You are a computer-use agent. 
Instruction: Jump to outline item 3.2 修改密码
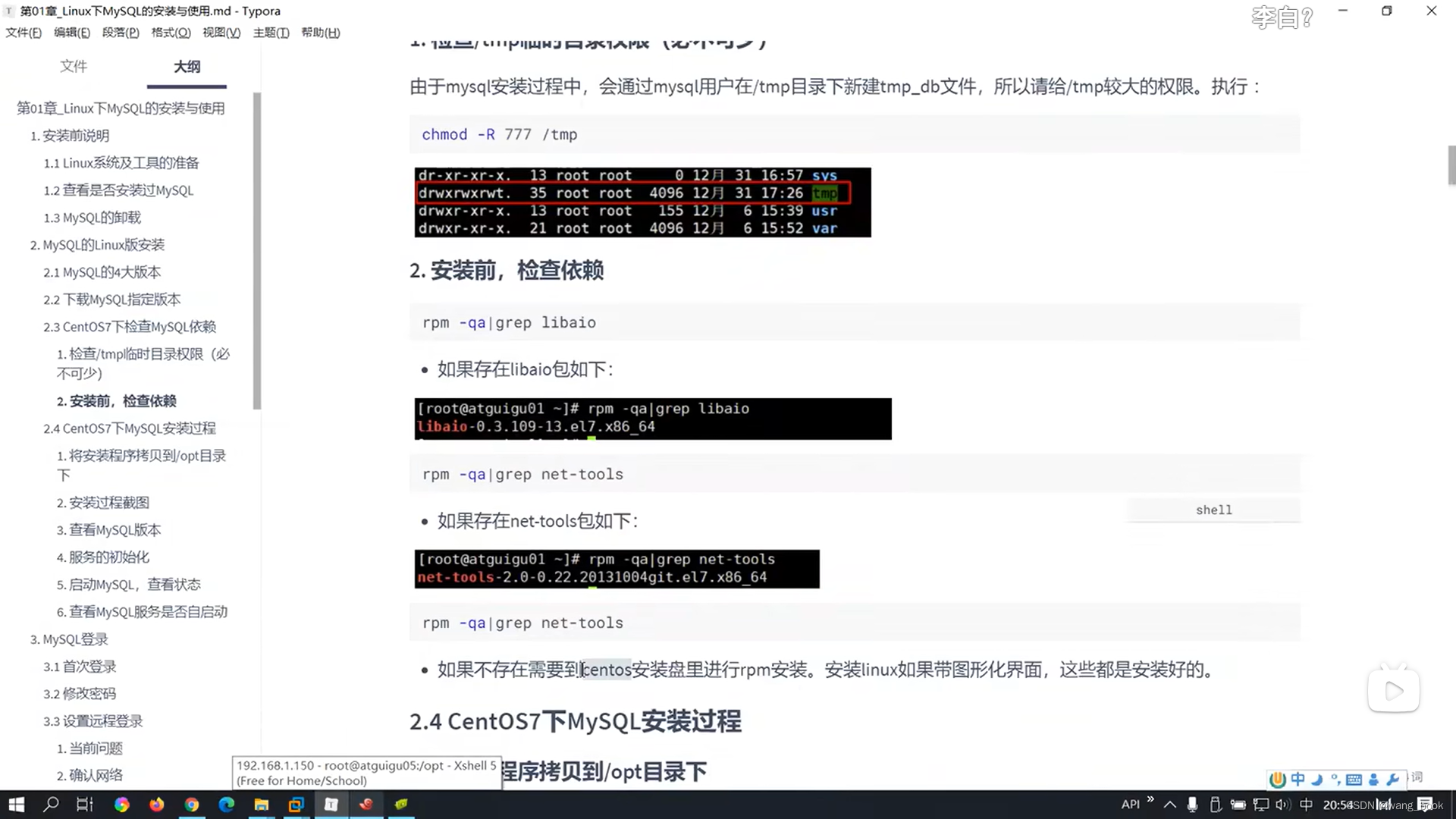point(80,694)
